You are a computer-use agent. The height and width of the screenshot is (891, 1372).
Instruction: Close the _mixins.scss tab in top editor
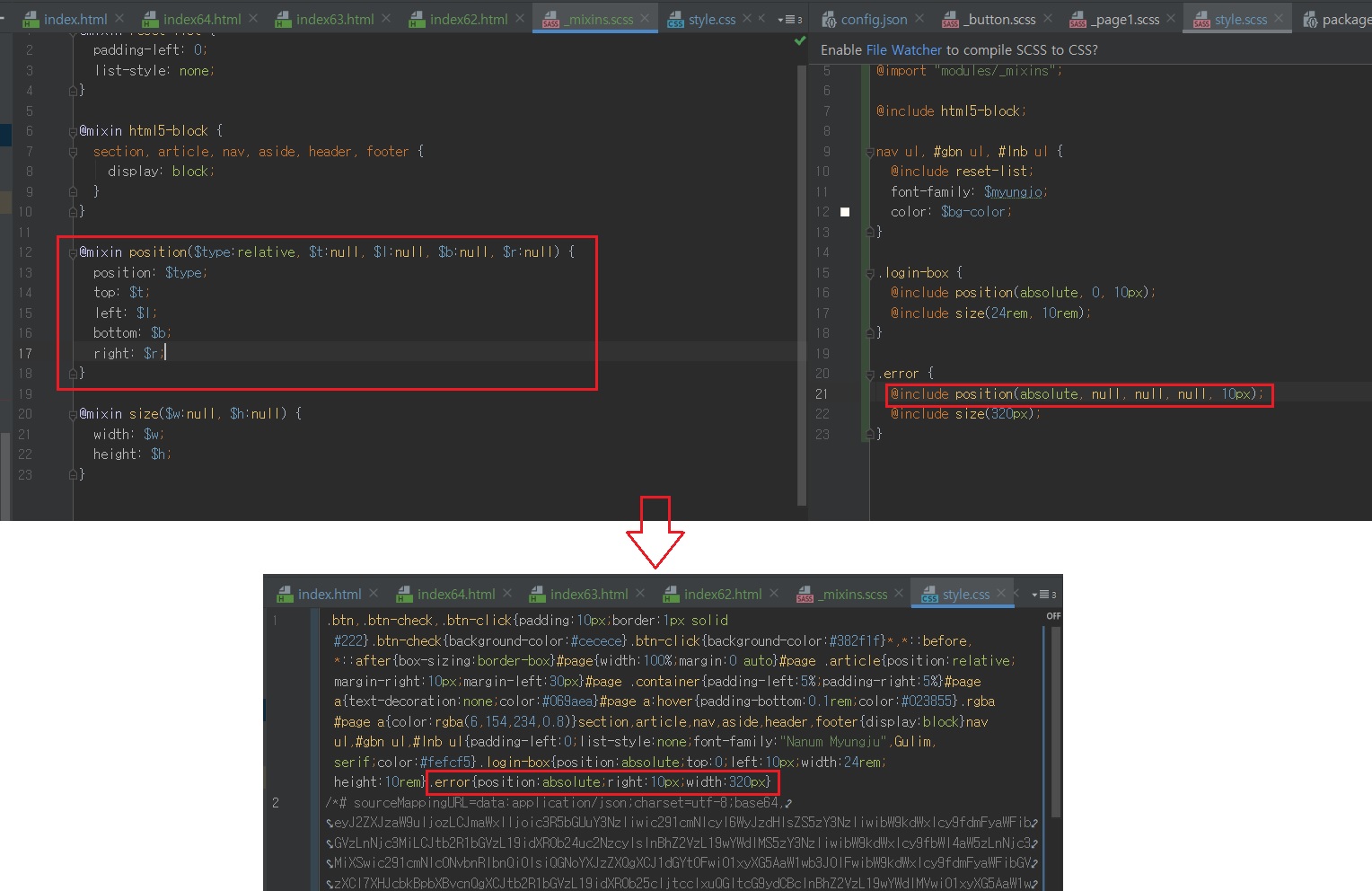coord(645,18)
